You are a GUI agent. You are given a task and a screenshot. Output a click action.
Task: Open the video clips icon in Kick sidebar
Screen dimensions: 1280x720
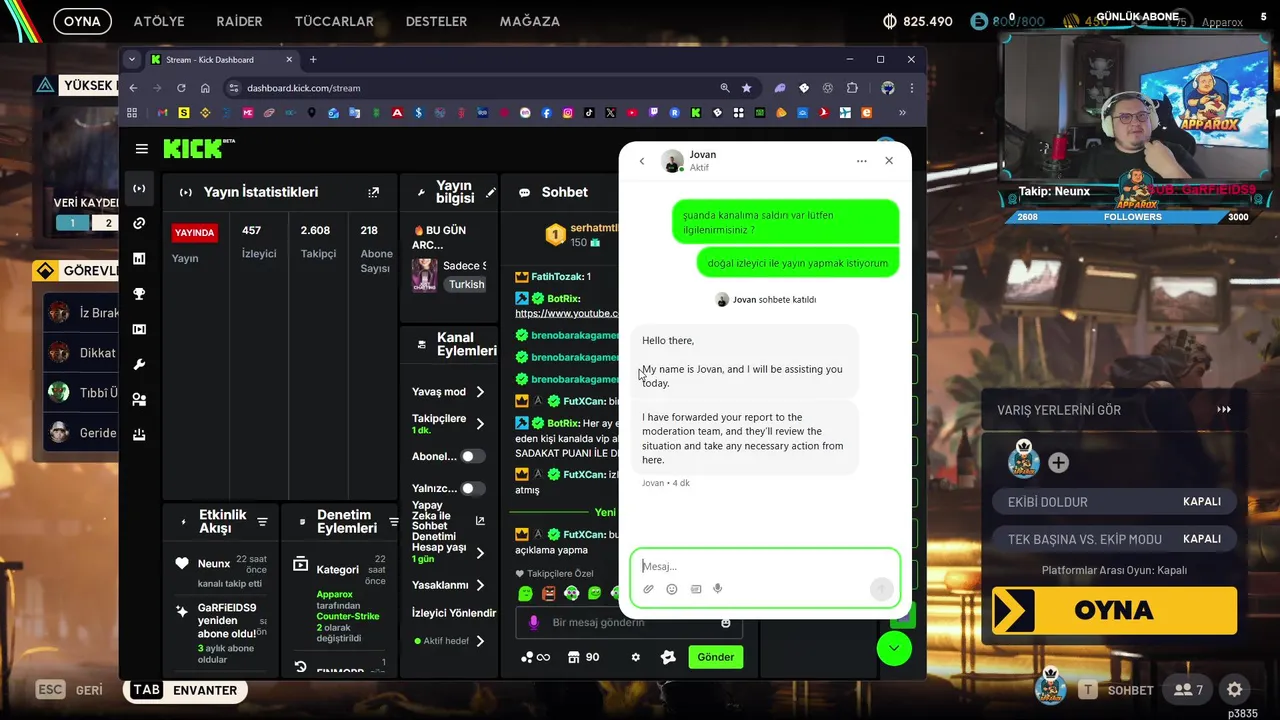coord(139,329)
